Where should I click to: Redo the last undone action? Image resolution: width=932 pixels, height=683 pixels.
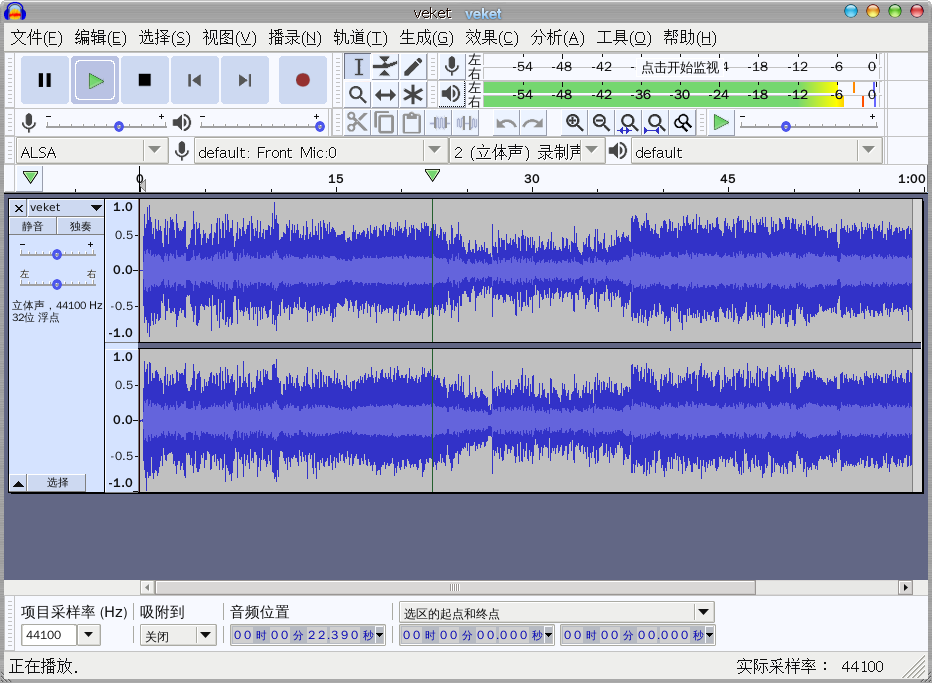click(533, 123)
